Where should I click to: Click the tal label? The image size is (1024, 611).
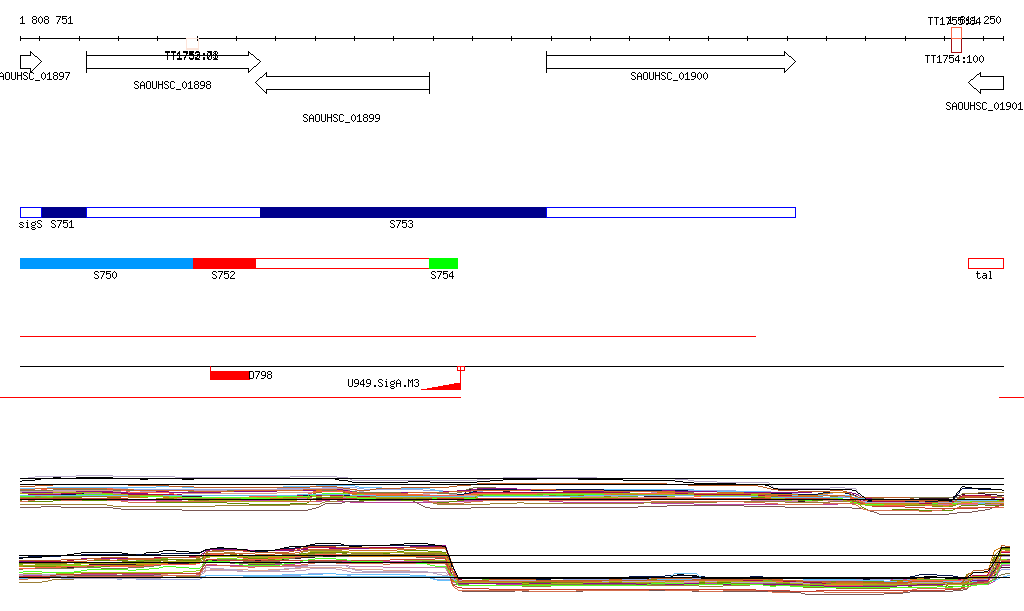(x=984, y=275)
